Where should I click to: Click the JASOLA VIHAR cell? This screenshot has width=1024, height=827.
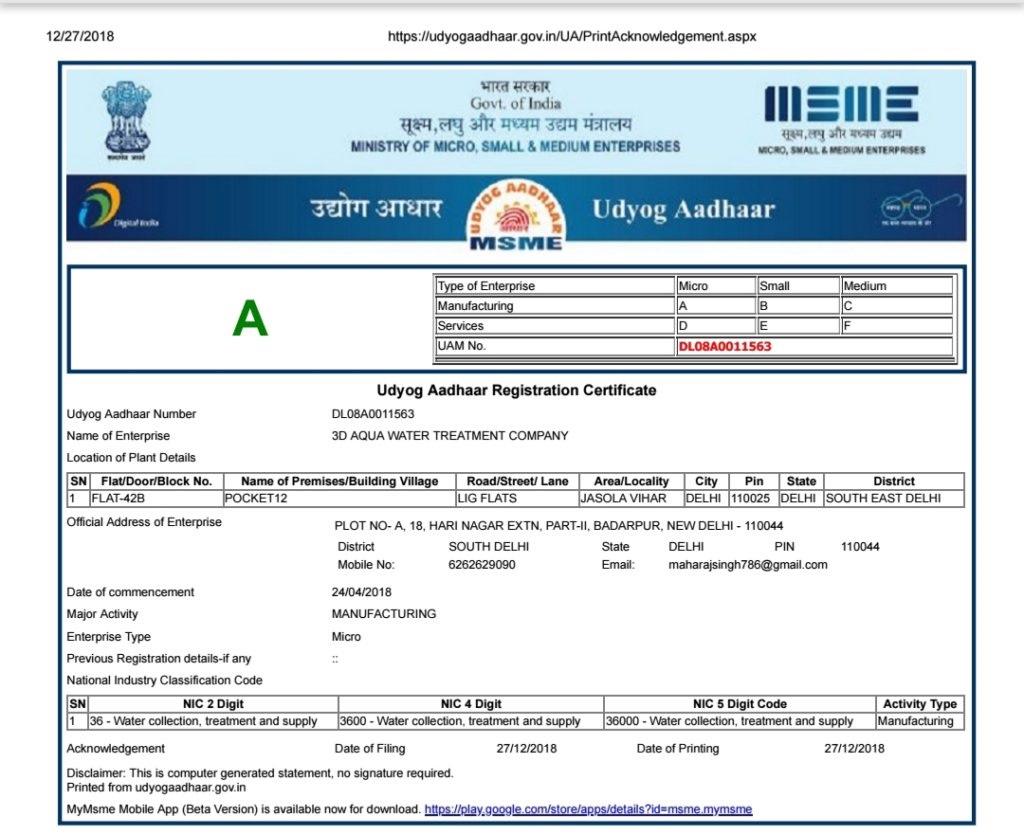(631, 498)
